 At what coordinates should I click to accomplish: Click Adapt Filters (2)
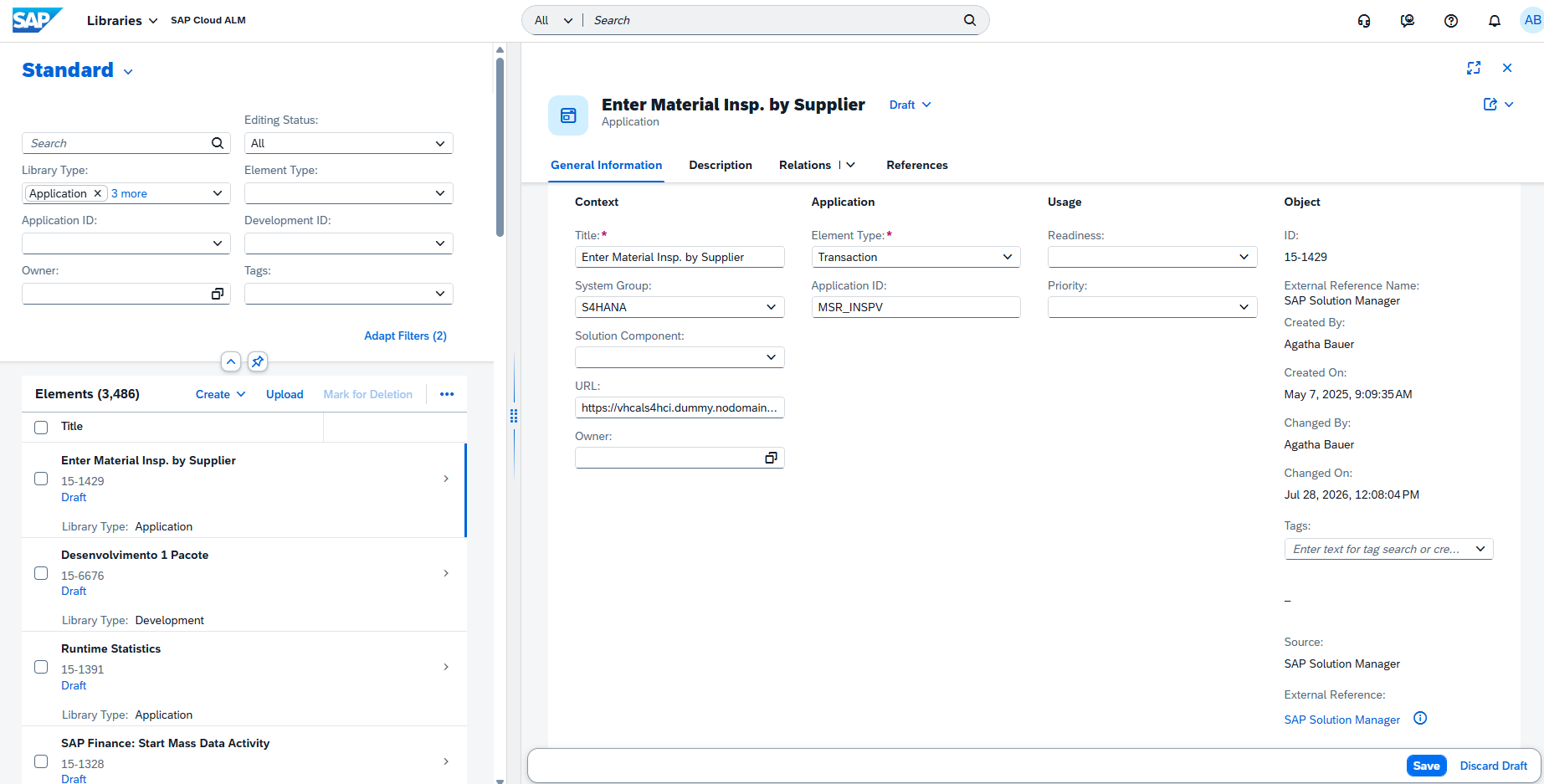405,336
